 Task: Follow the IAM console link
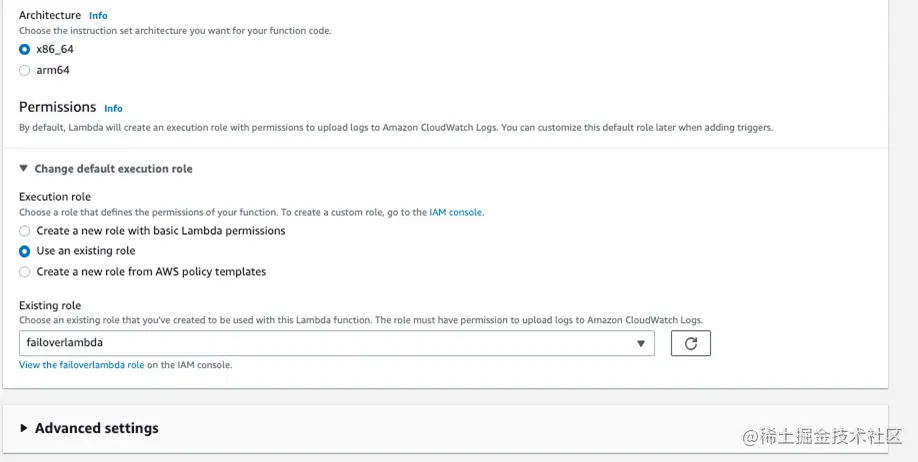455,212
